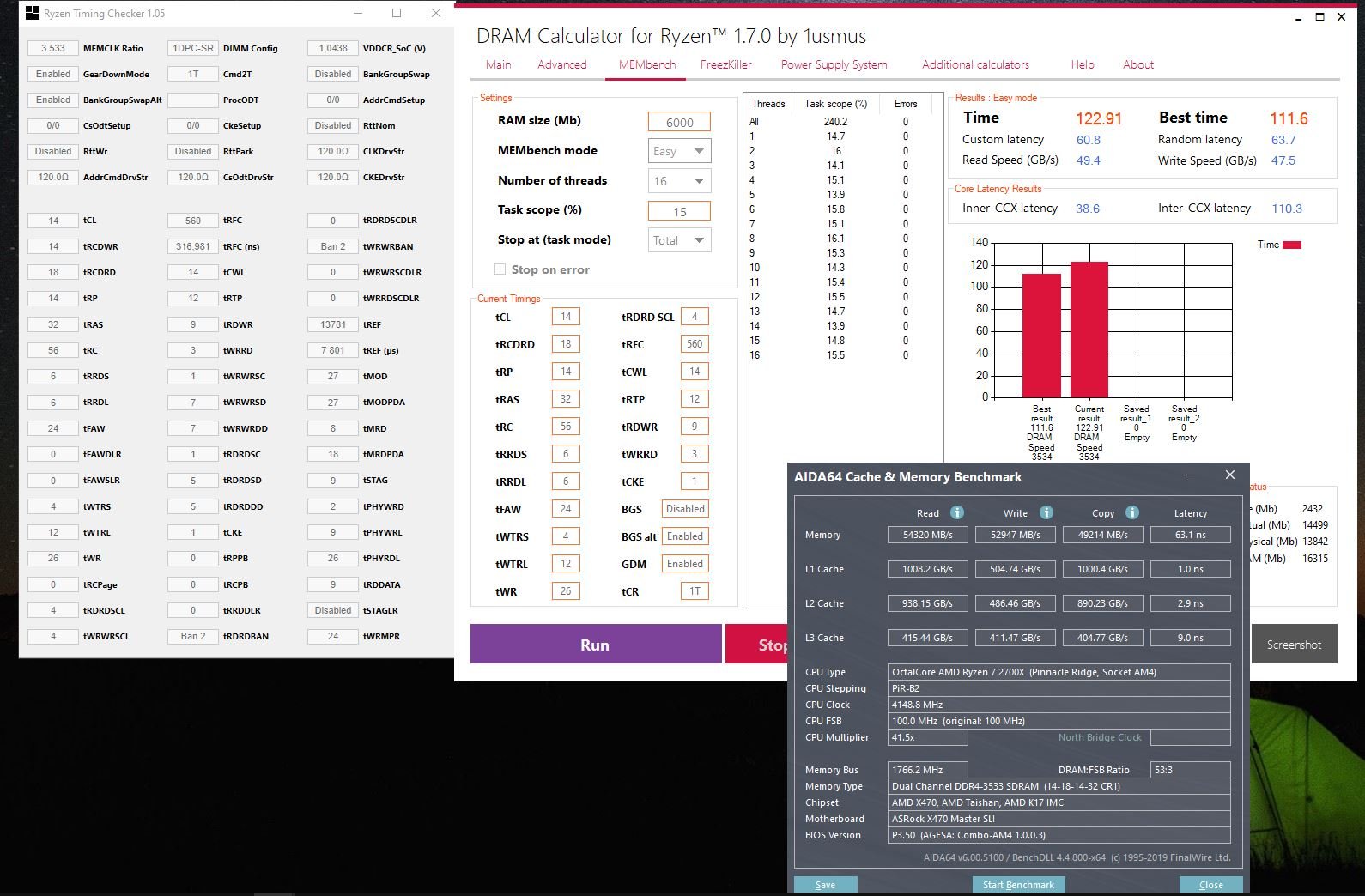Click the BGS Disabled field

tap(685, 509)
